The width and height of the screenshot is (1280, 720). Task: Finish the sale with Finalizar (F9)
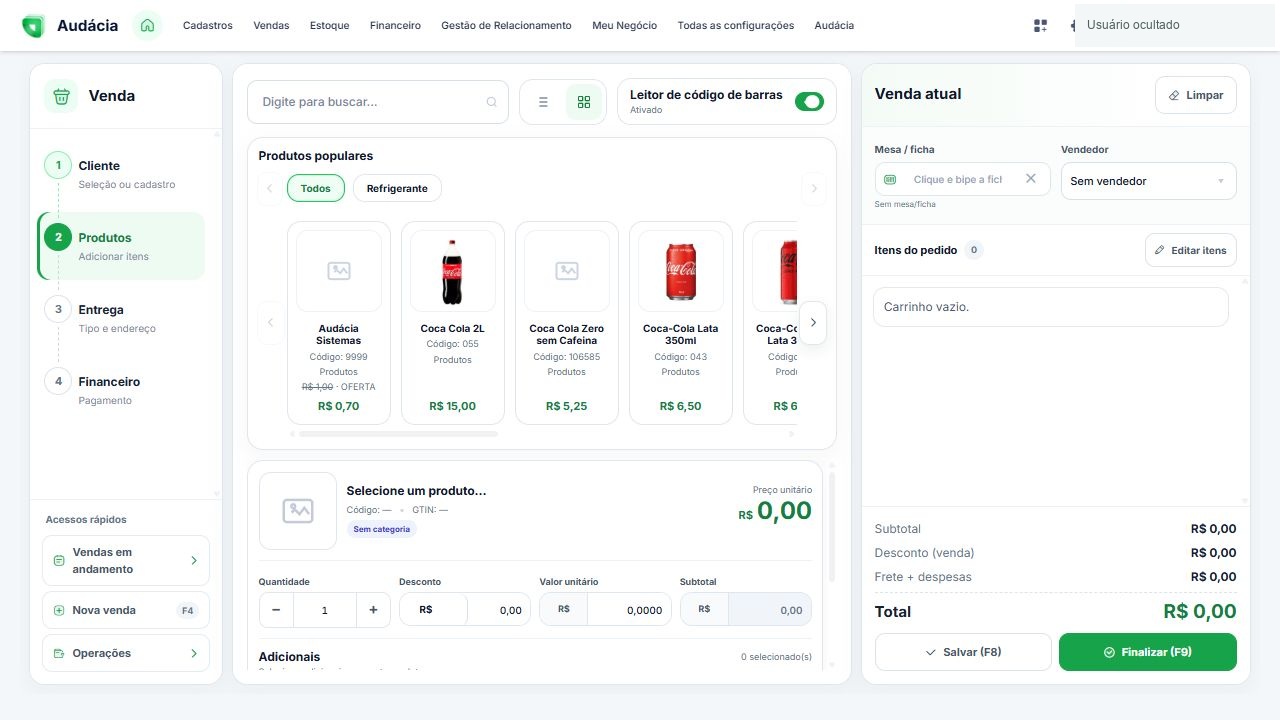1148,652
